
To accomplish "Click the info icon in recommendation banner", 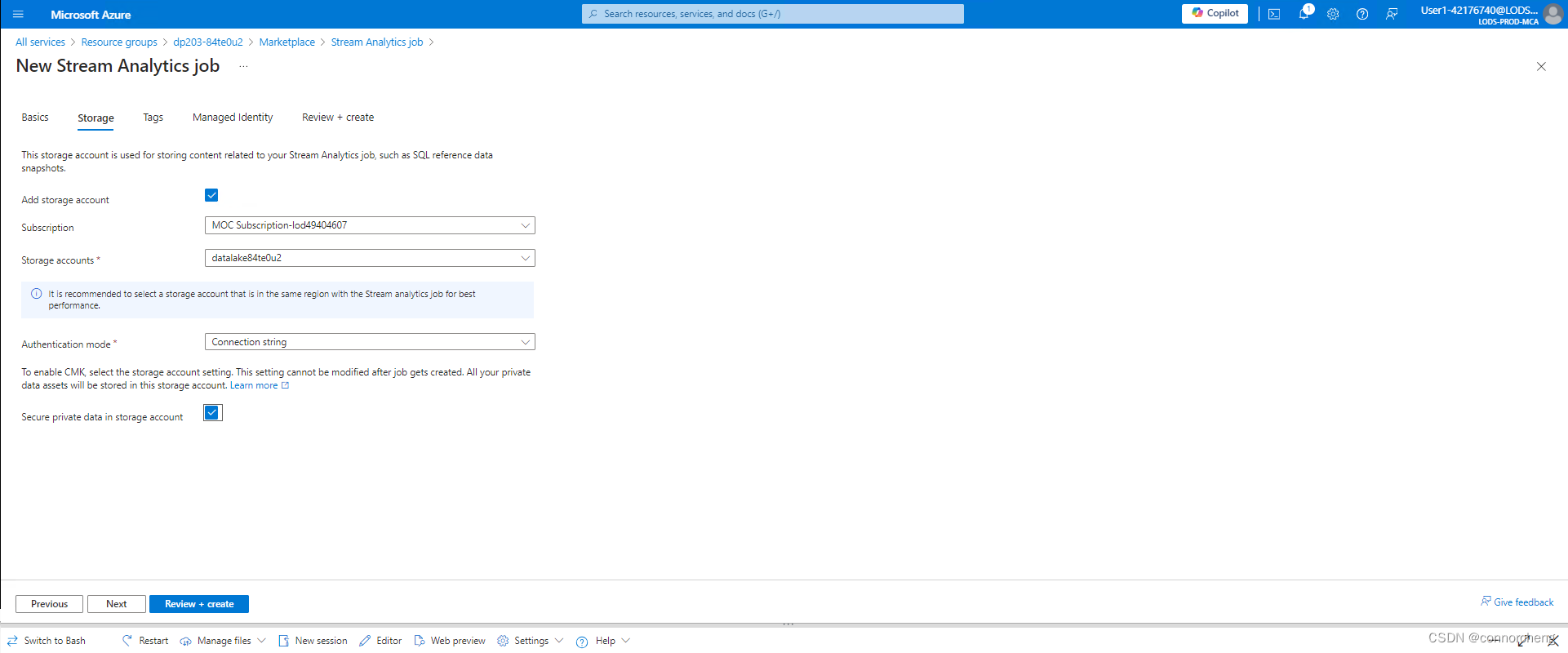I will (x=37, y=294).
